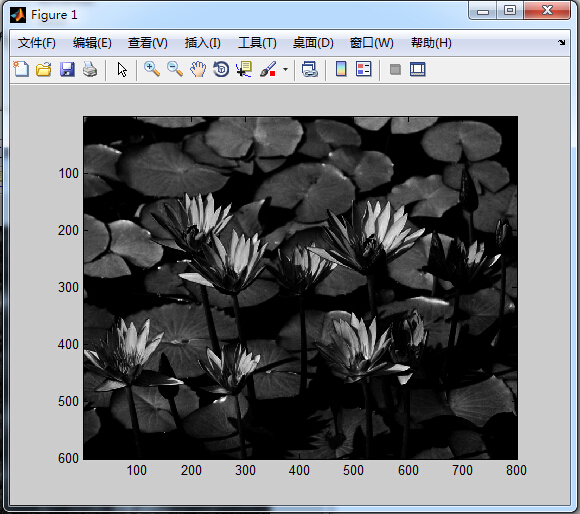Open the 文件(F) menu

click(37, 43)
